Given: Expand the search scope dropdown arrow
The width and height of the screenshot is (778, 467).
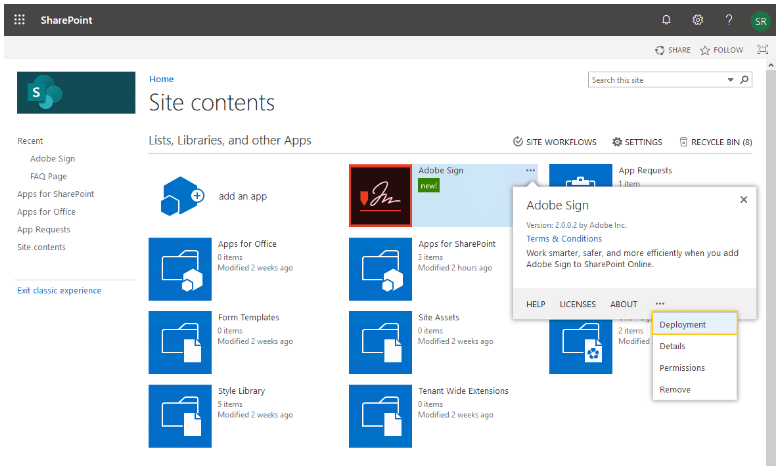Looking at the screenshot, I should 730,80.
